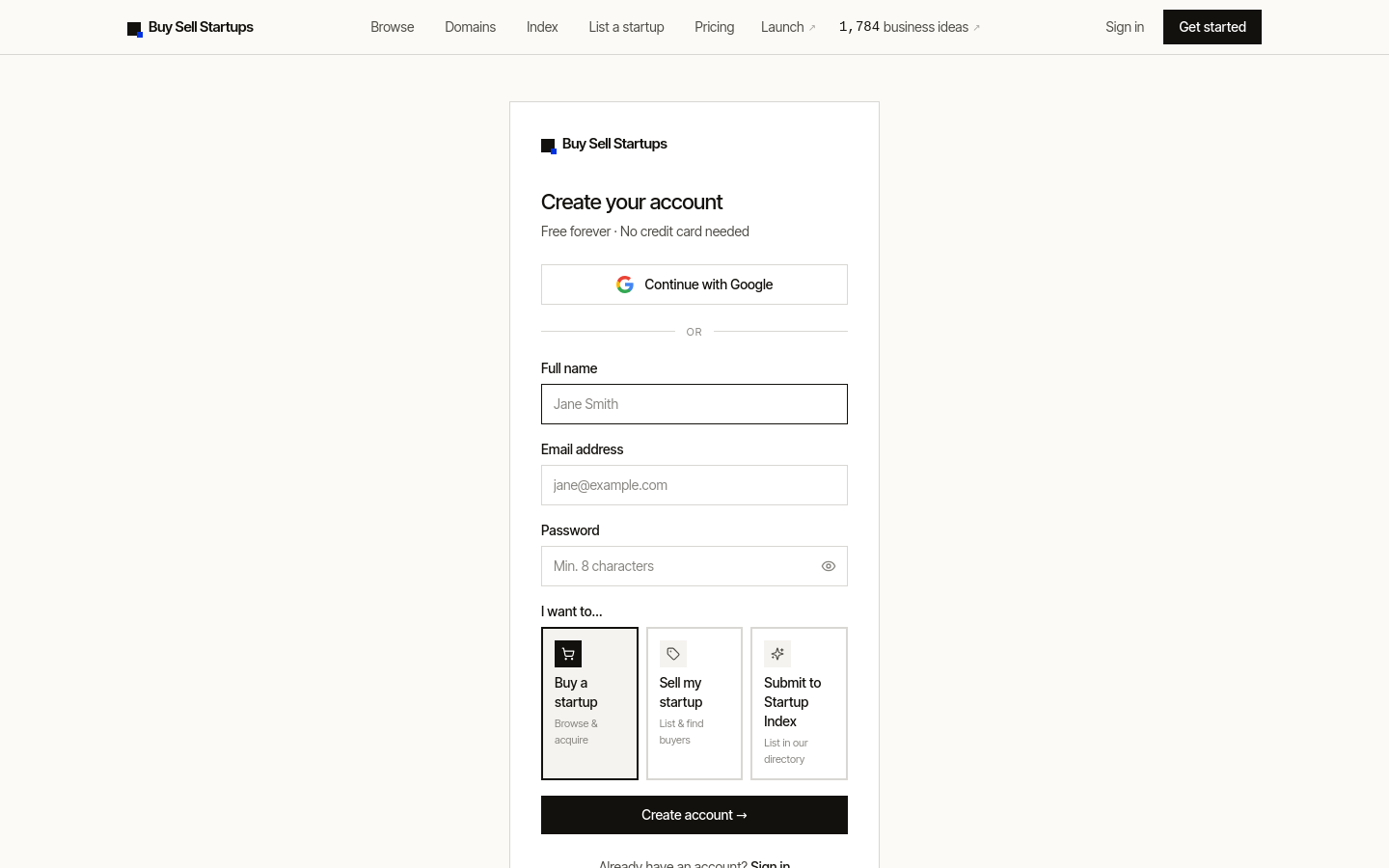Click the 'I want to...' label
The width and height of the screenshot is (1389, 868).
[x=572, y=611]
